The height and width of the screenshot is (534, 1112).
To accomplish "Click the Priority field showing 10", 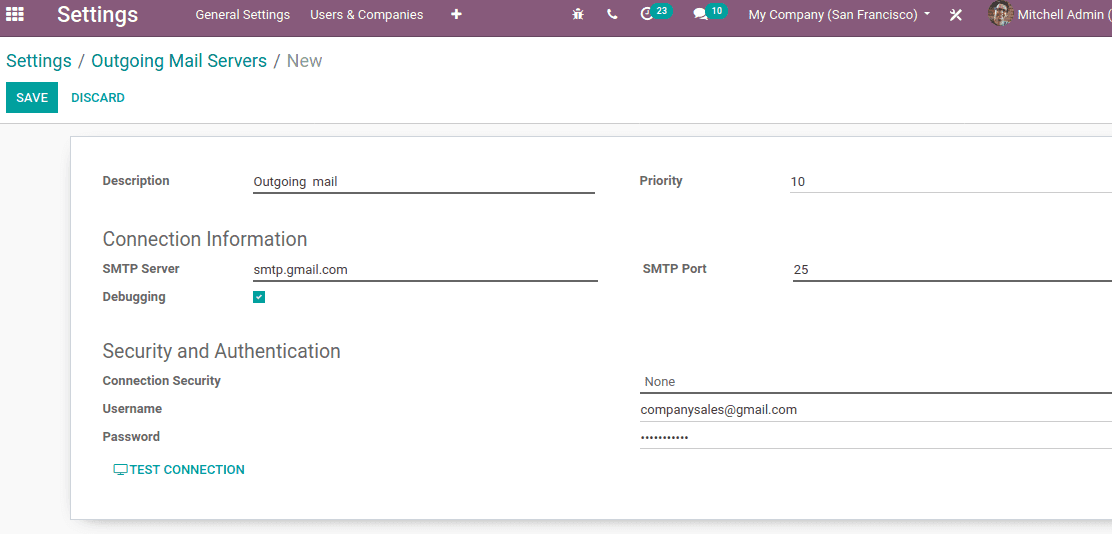I will tap(950, 182).
